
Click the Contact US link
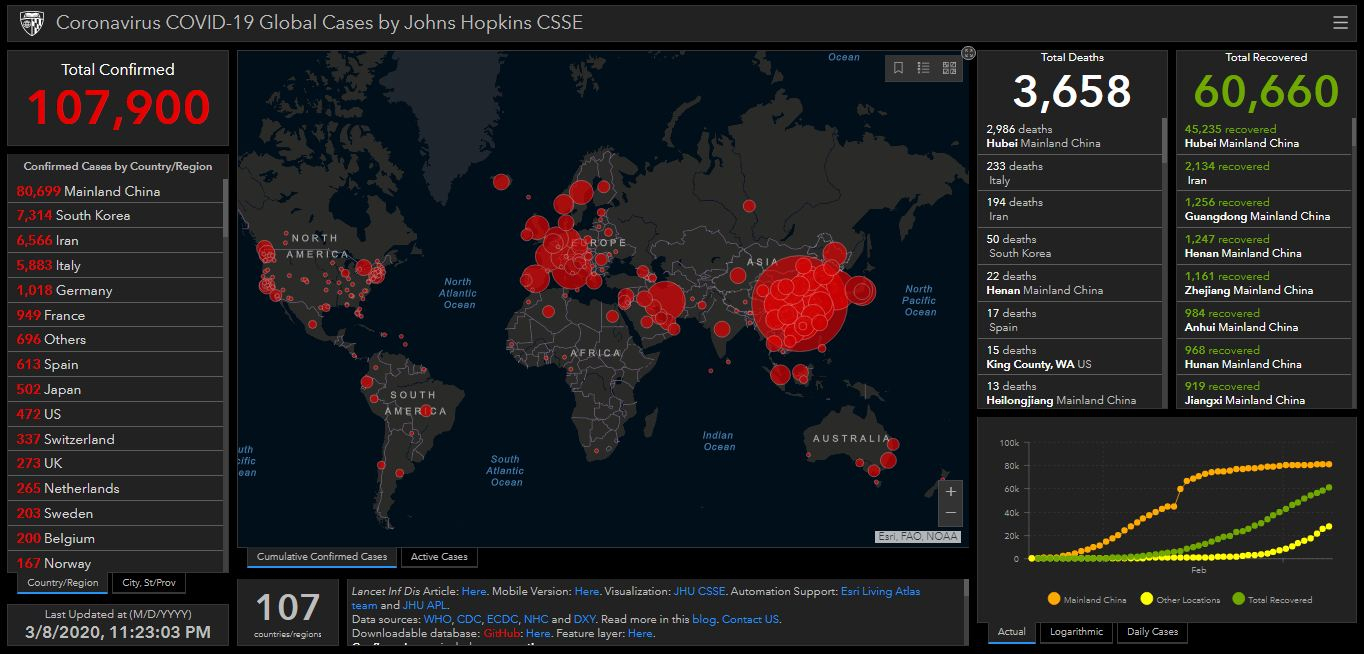pyautogui.click(x=750, y=619)
